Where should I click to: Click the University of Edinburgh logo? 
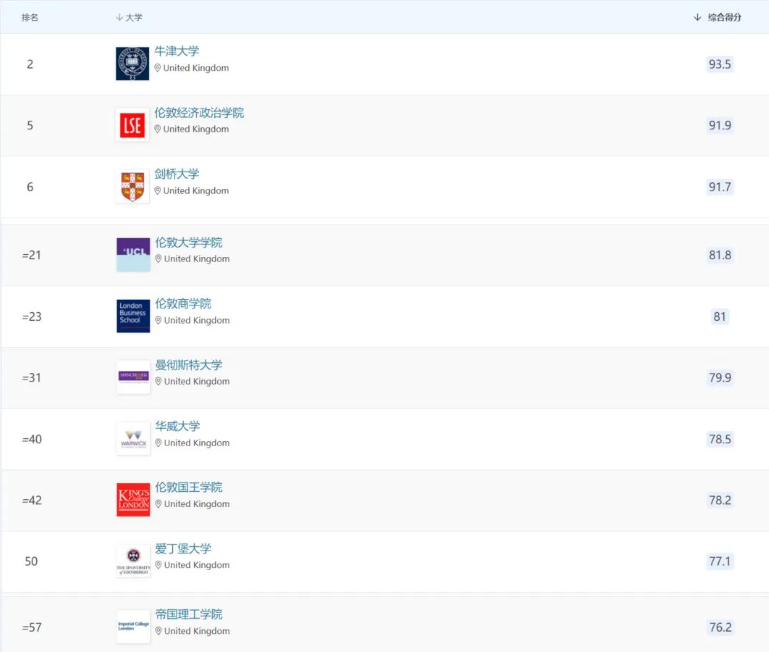[x=133, y=561]
